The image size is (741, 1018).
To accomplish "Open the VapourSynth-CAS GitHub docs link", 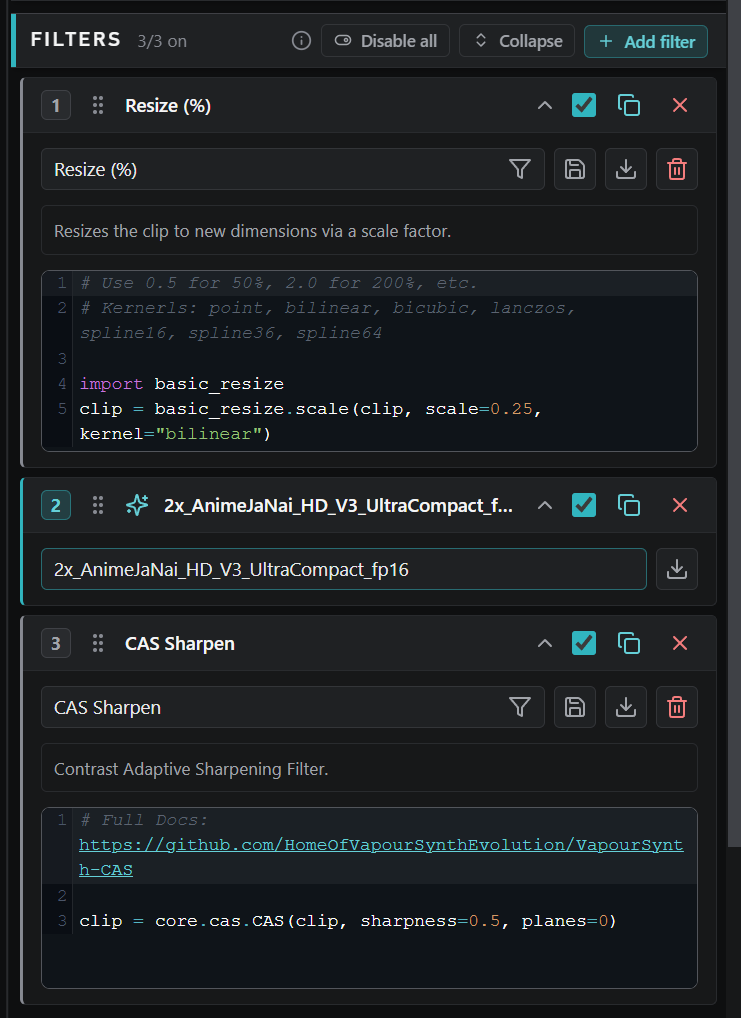I will pyautogui.click(x=381, y=858).
